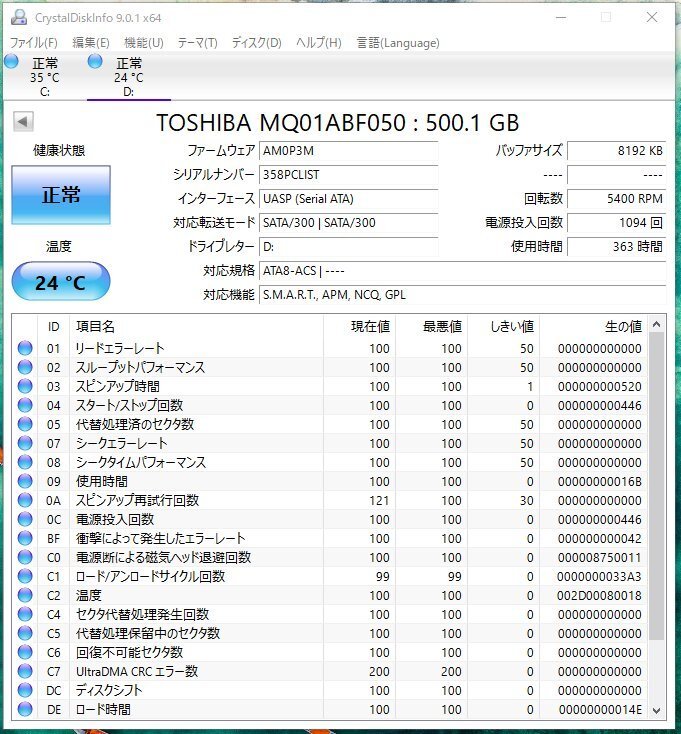The image size is (681, 734).
Task: Open the 機能(U) menu
Action: tap(144, 43)
